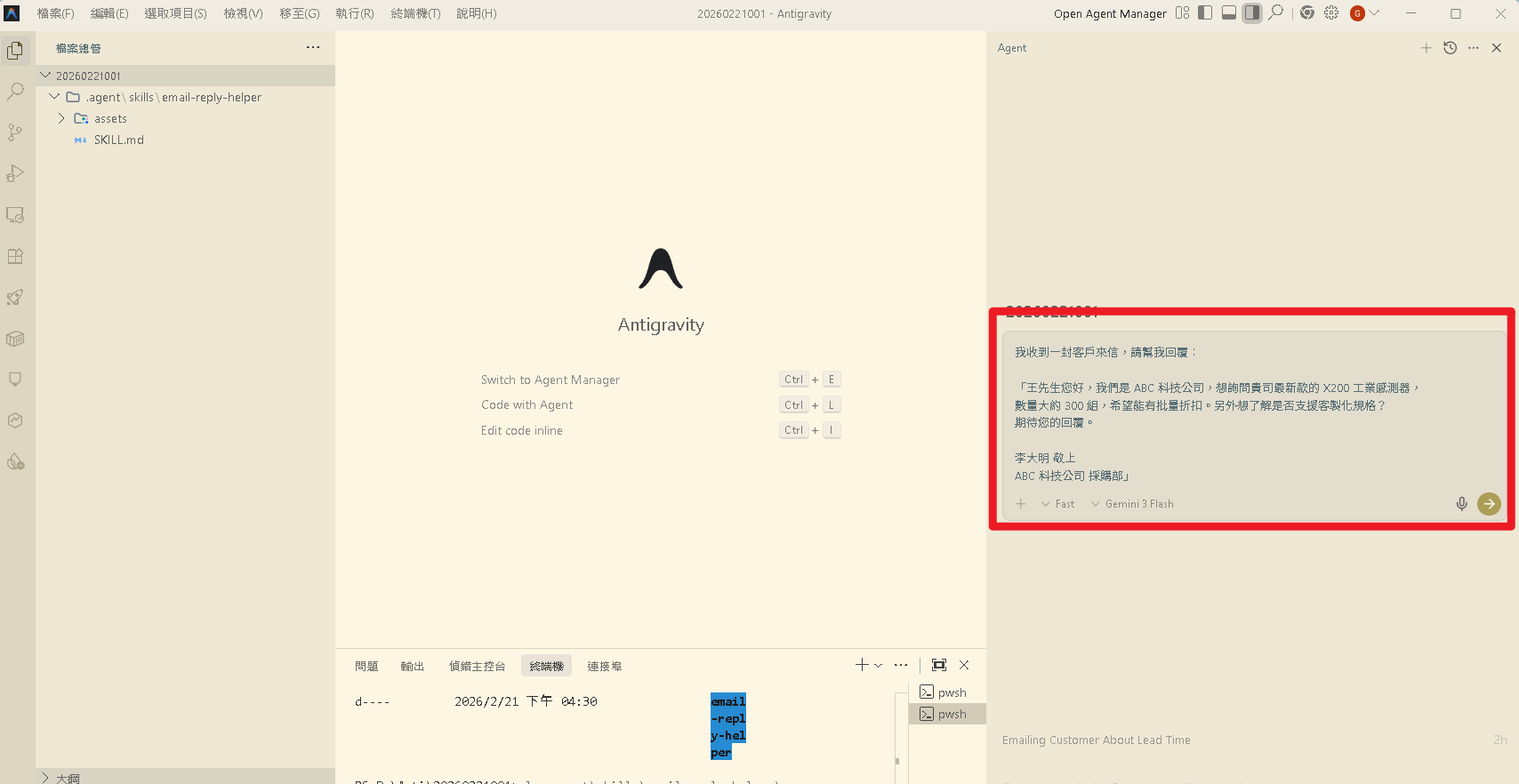The image size is (1519, 784).
Task: Open the Fast mode dropdown
Action: tap(1057, 504)
